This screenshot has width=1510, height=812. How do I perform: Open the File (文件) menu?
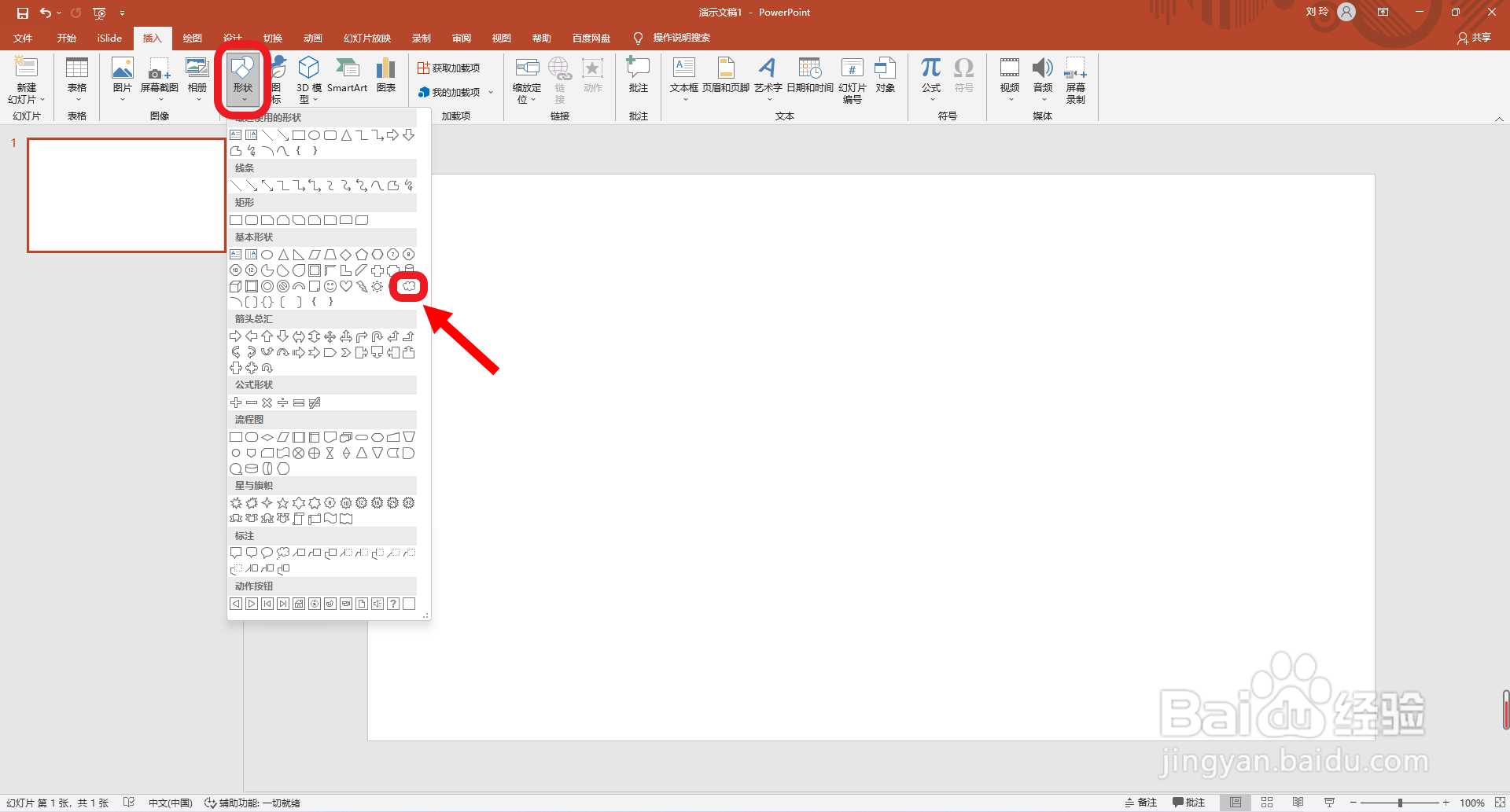pyautogui.click(x=23, y=38)
